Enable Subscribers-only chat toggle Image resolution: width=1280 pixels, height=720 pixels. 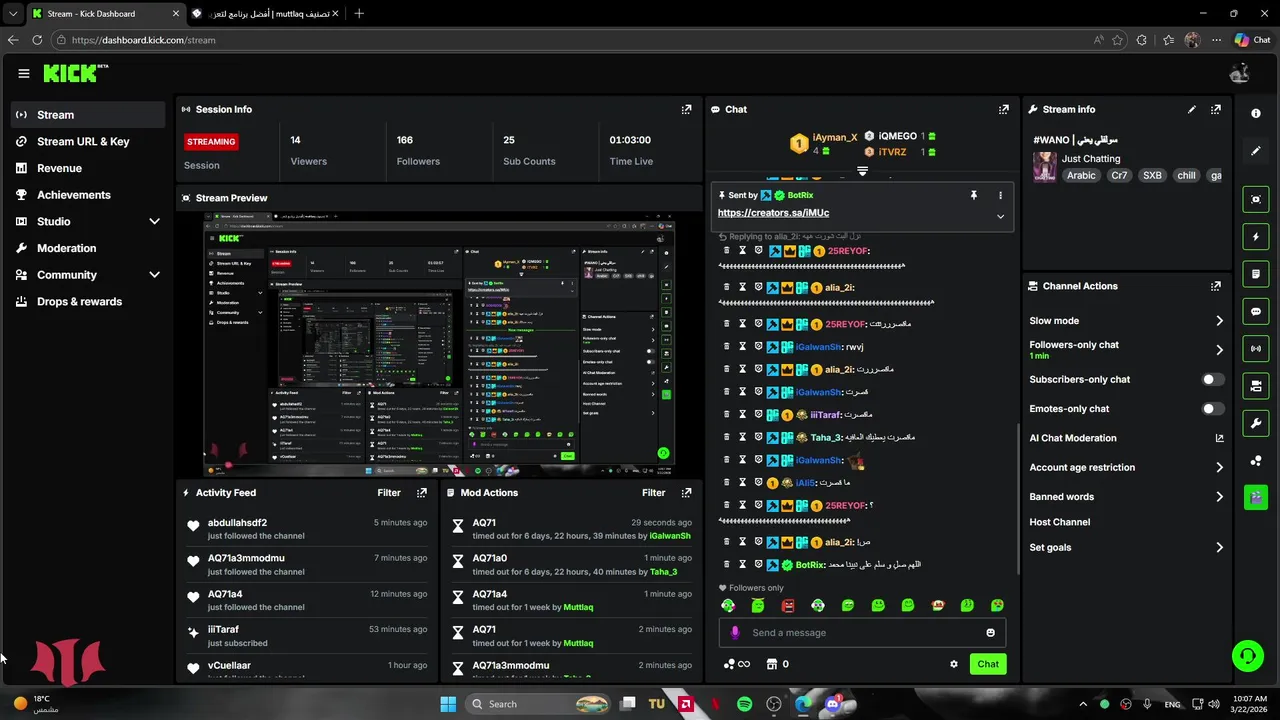(1212, 380)
